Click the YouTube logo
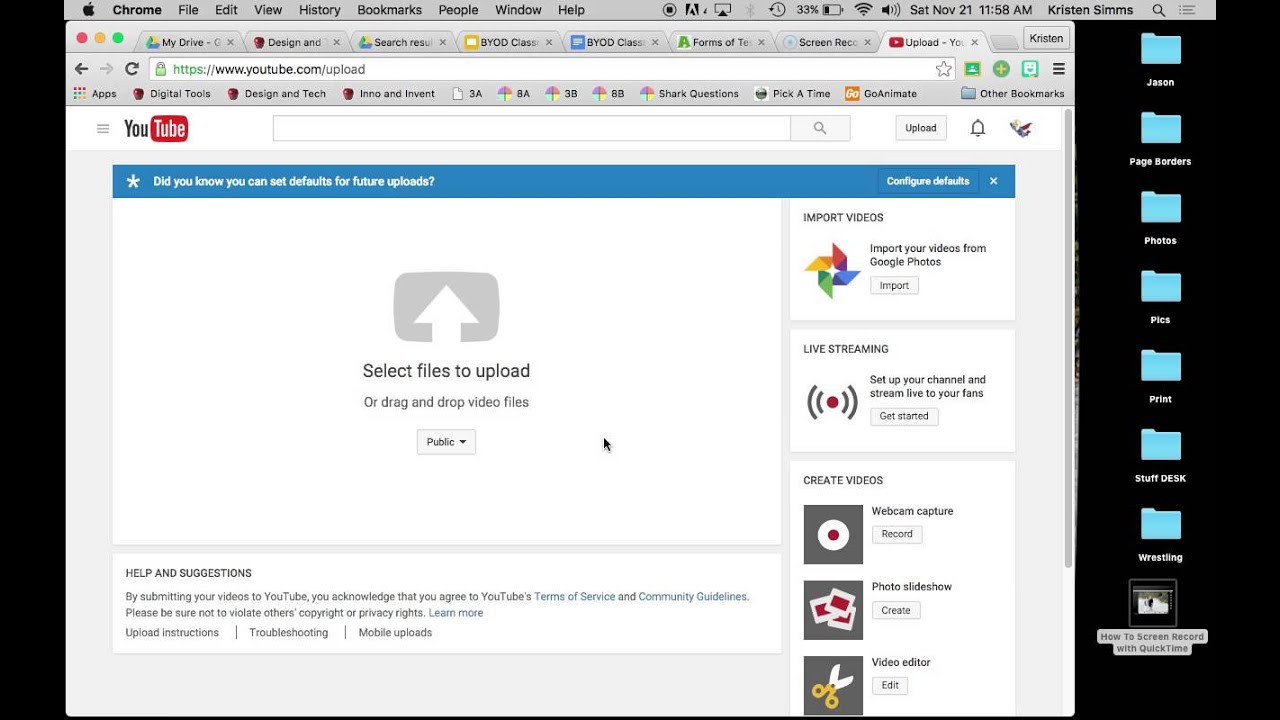Screen dimensions: 1280x720 pyautogui.click(x=156, y=128)
